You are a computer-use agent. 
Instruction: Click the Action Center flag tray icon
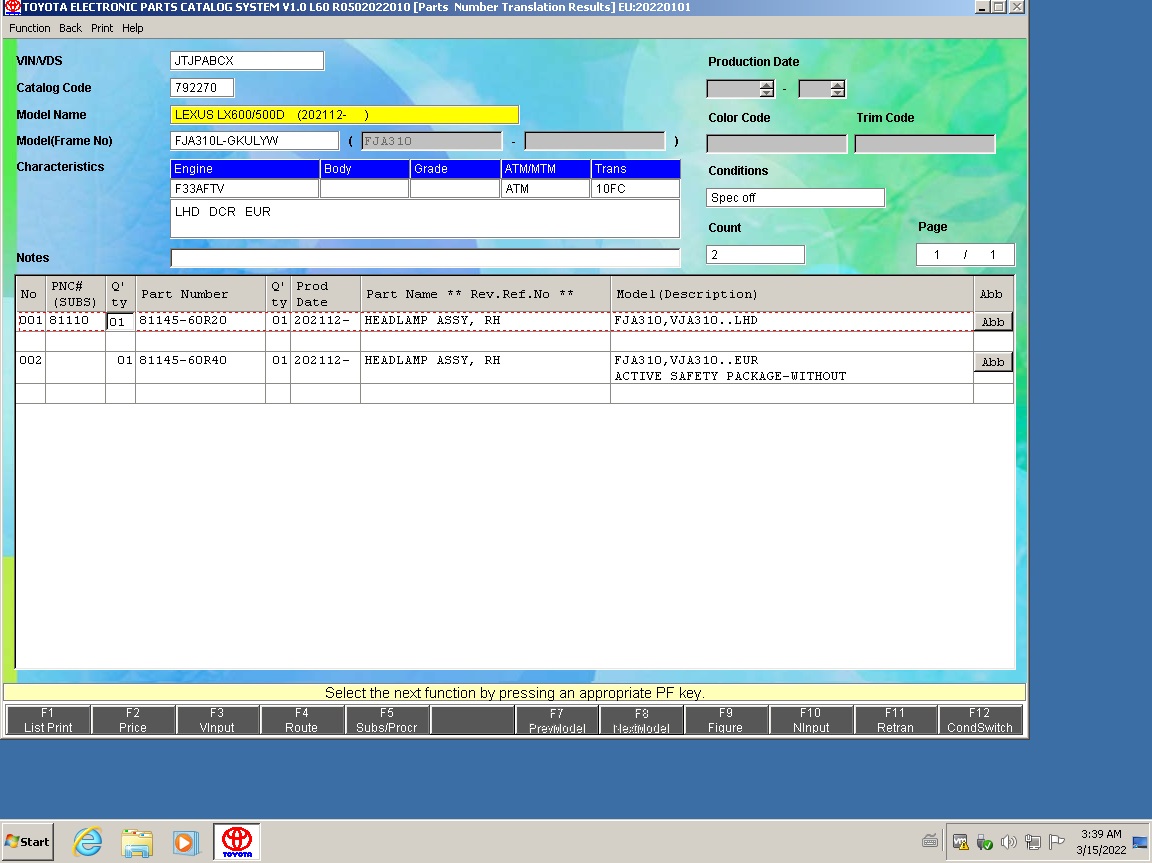point(1056,842)
